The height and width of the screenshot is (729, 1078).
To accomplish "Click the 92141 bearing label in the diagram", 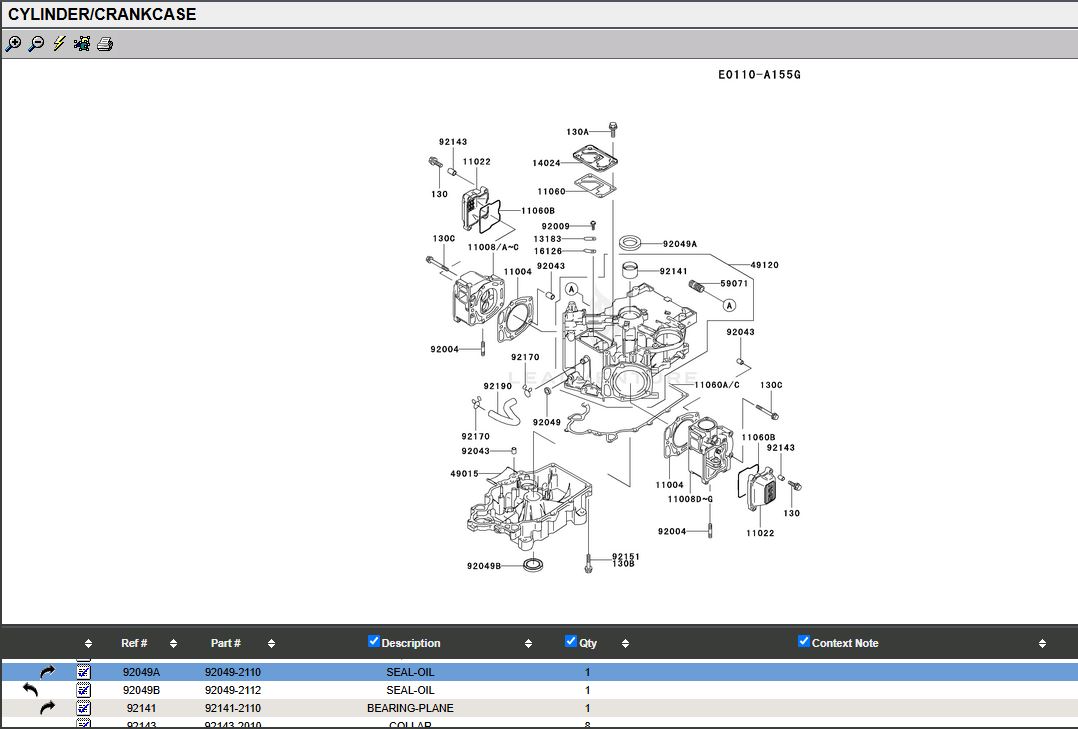I will 673,272.
